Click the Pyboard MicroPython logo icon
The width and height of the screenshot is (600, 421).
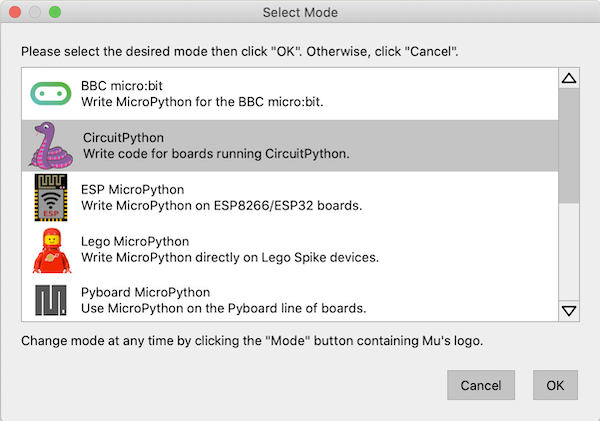(51, 300)
